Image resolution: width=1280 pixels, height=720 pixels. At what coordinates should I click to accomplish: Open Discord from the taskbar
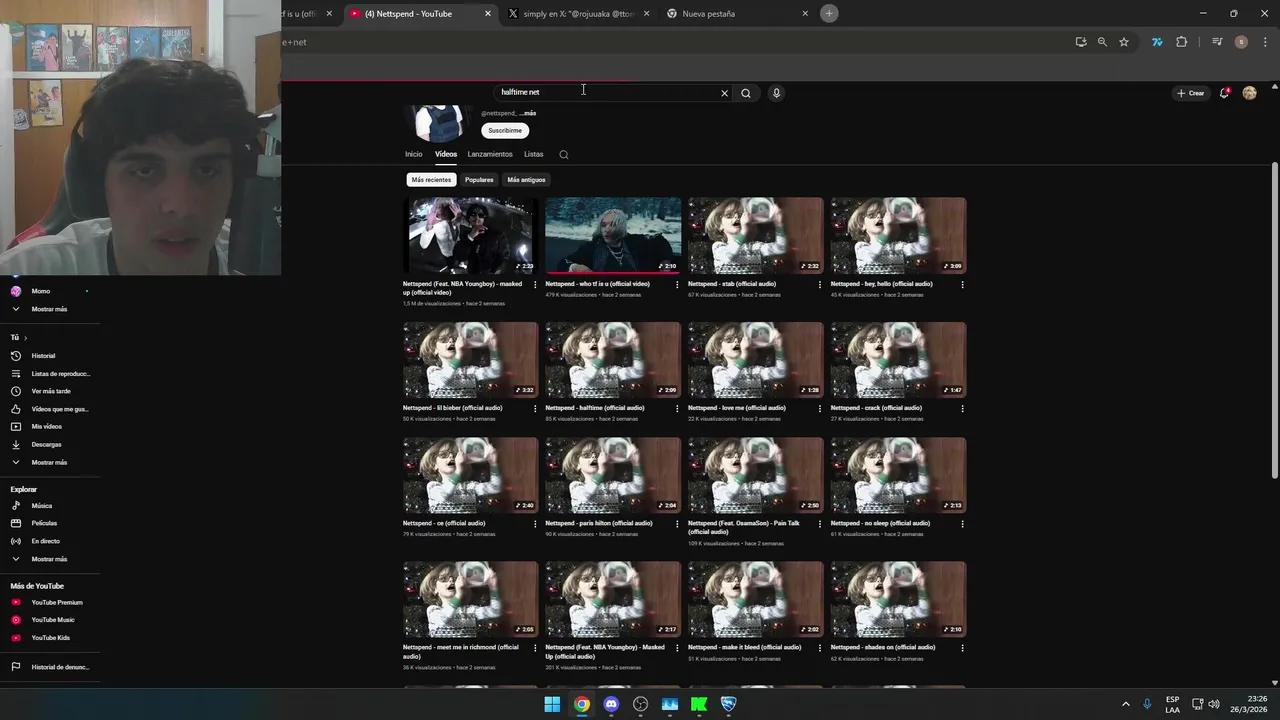(611, 704)
